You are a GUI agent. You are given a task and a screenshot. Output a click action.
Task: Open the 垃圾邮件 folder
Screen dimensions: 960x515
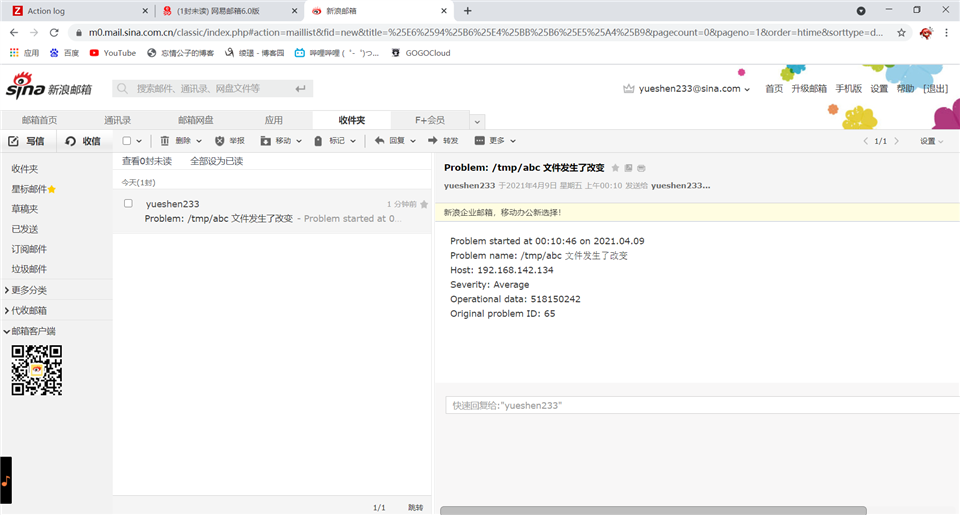coord(29,269)
